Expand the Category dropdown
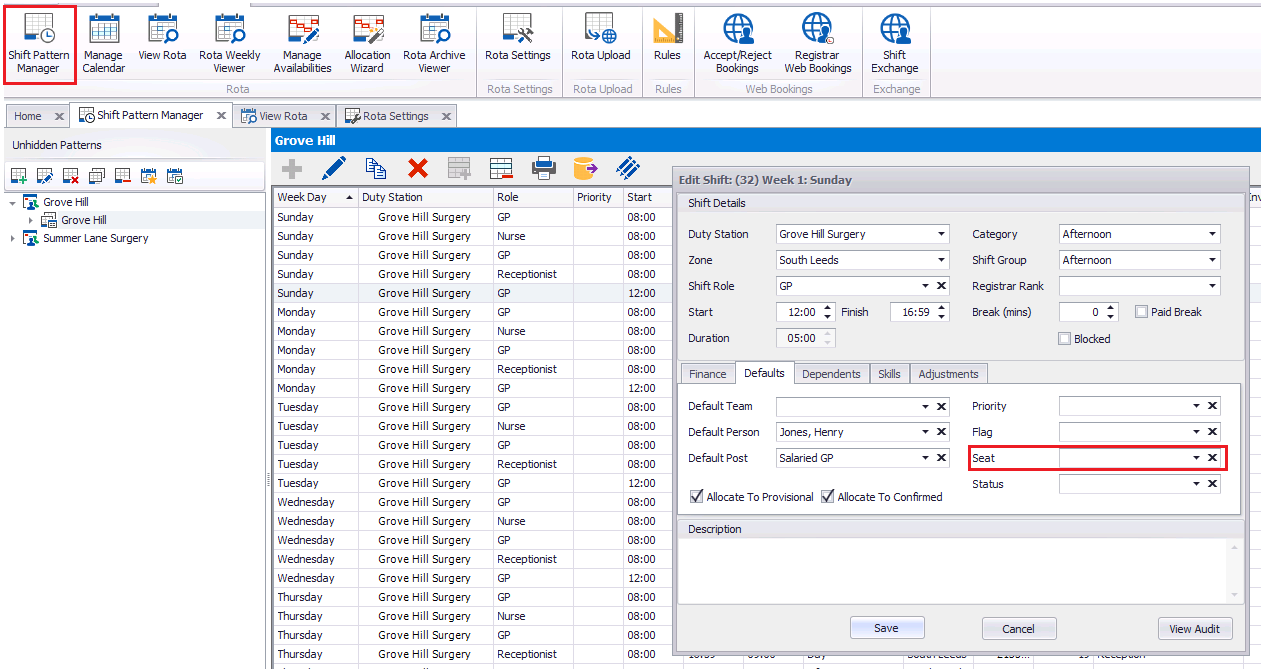 tap(1212, 234)
